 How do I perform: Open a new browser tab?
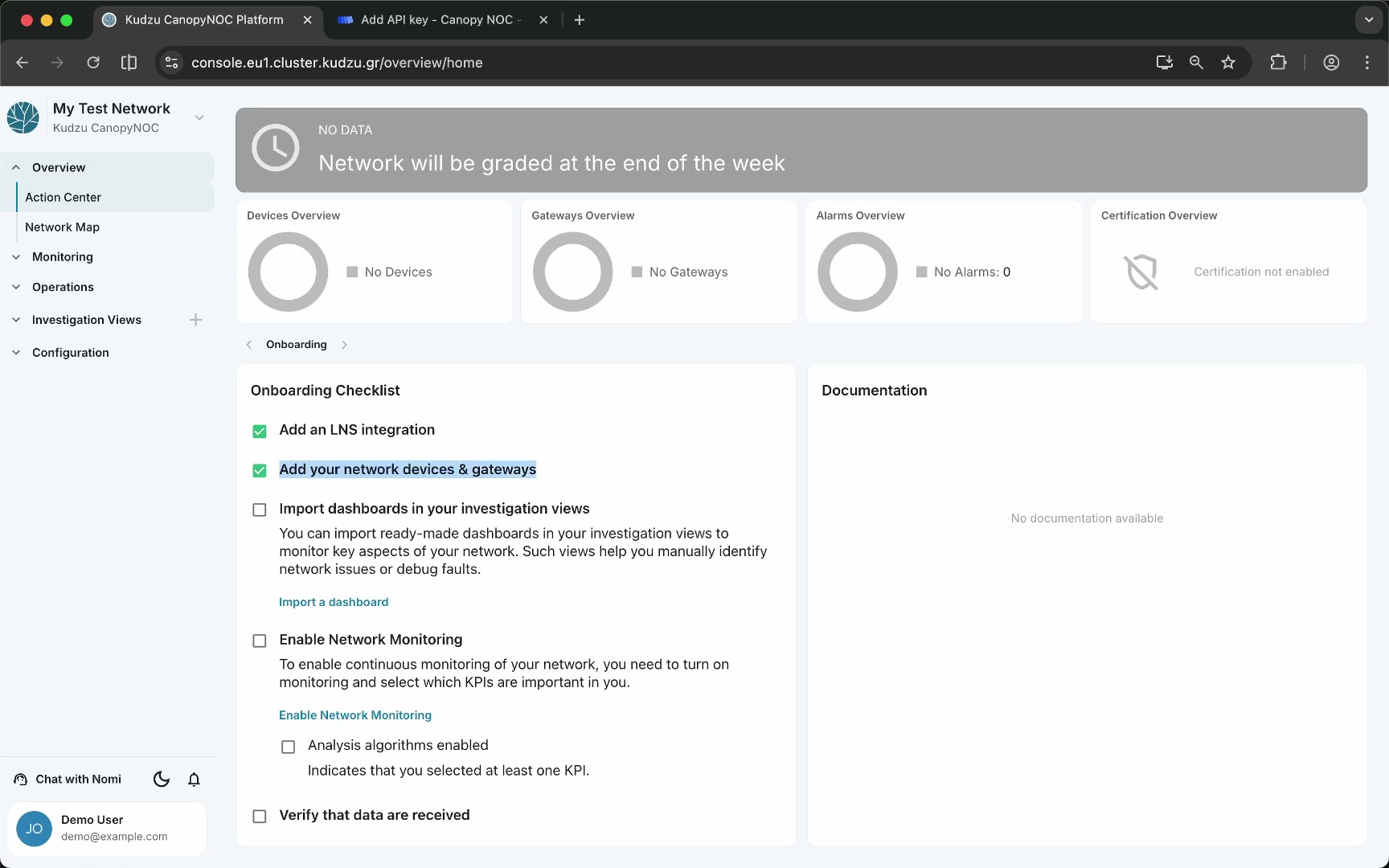point(580,20)
